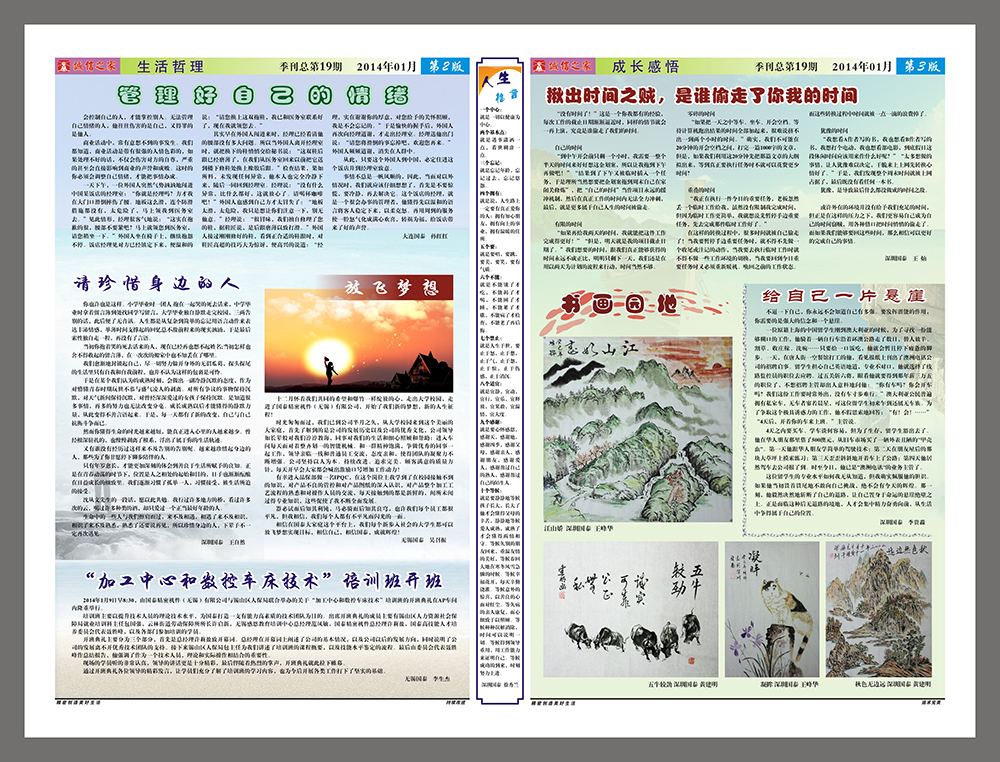
Task: Select the 生活哲理 section title
Action: [170, 66]
